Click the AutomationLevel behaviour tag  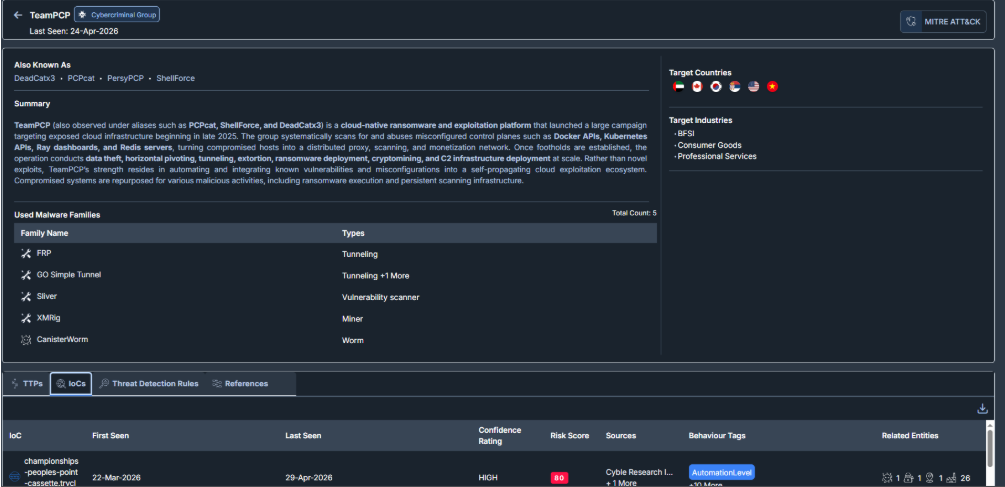722,472
